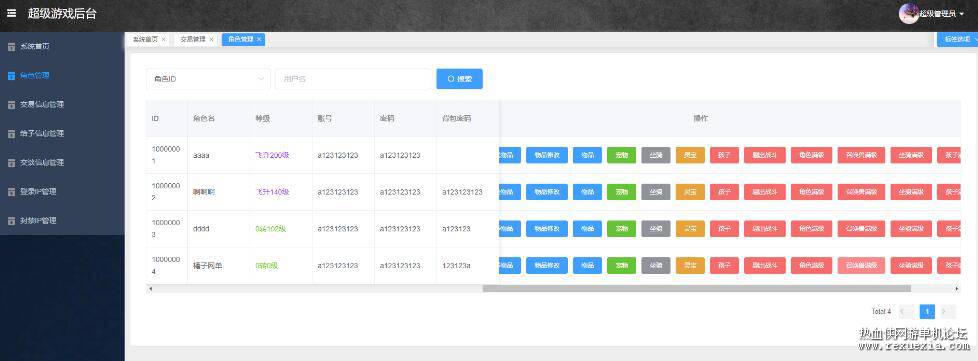
Task: Click role name 橘子网单
Action: point(207,266)
